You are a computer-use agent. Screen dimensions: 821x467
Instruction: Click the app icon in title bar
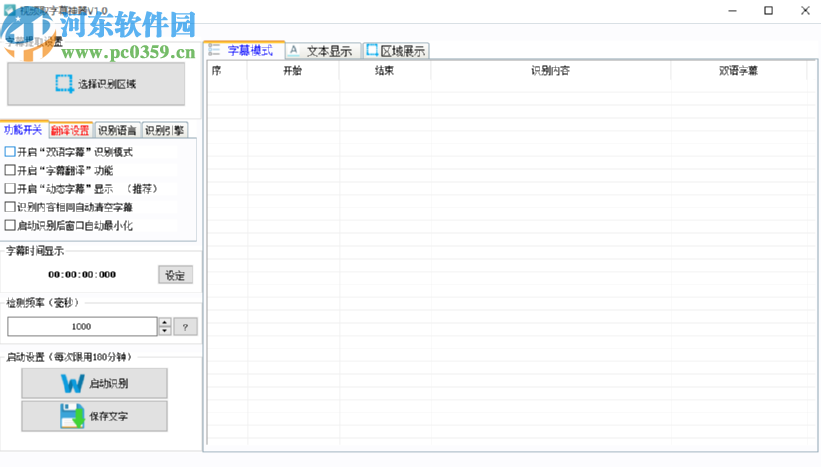point(9,10)
